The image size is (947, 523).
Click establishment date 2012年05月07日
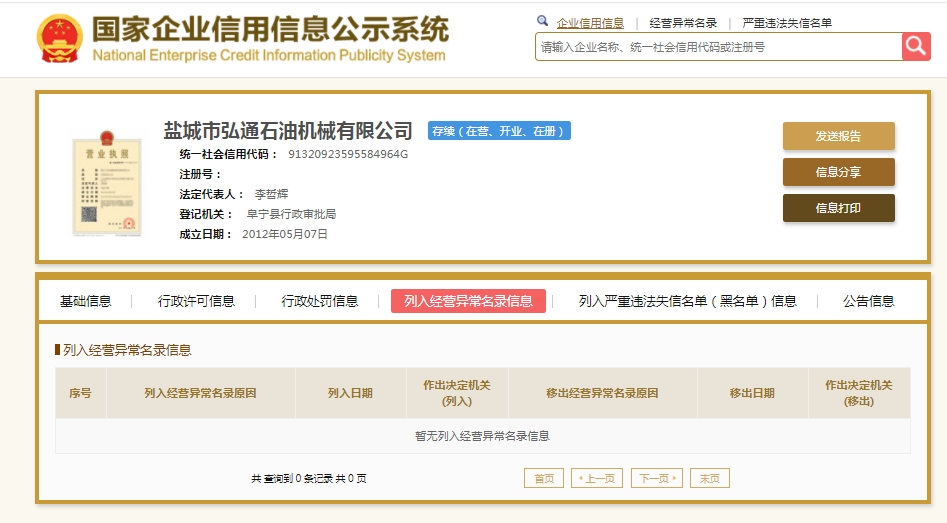pos(284,234)
